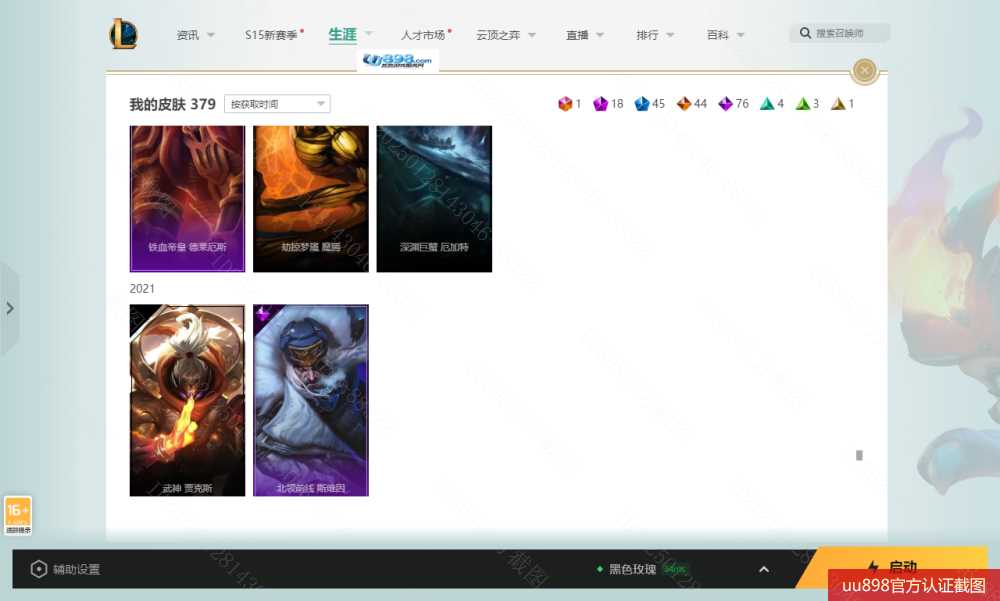Open the 武神 贾克斯 skin card
This screenshot has width=1000, height=601.
click(188, 400)
